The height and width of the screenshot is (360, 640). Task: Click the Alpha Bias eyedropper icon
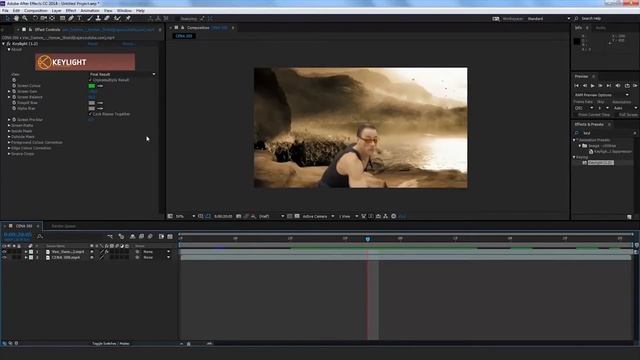click(100, 109)
